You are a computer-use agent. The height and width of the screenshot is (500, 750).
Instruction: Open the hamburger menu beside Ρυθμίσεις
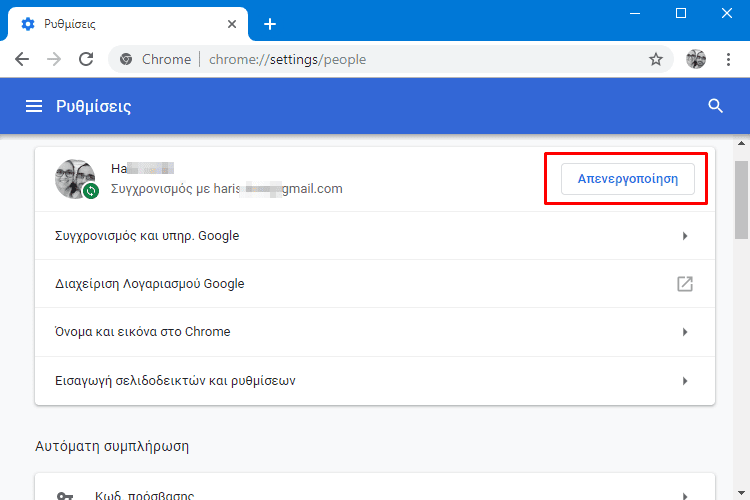click(34, 106)
